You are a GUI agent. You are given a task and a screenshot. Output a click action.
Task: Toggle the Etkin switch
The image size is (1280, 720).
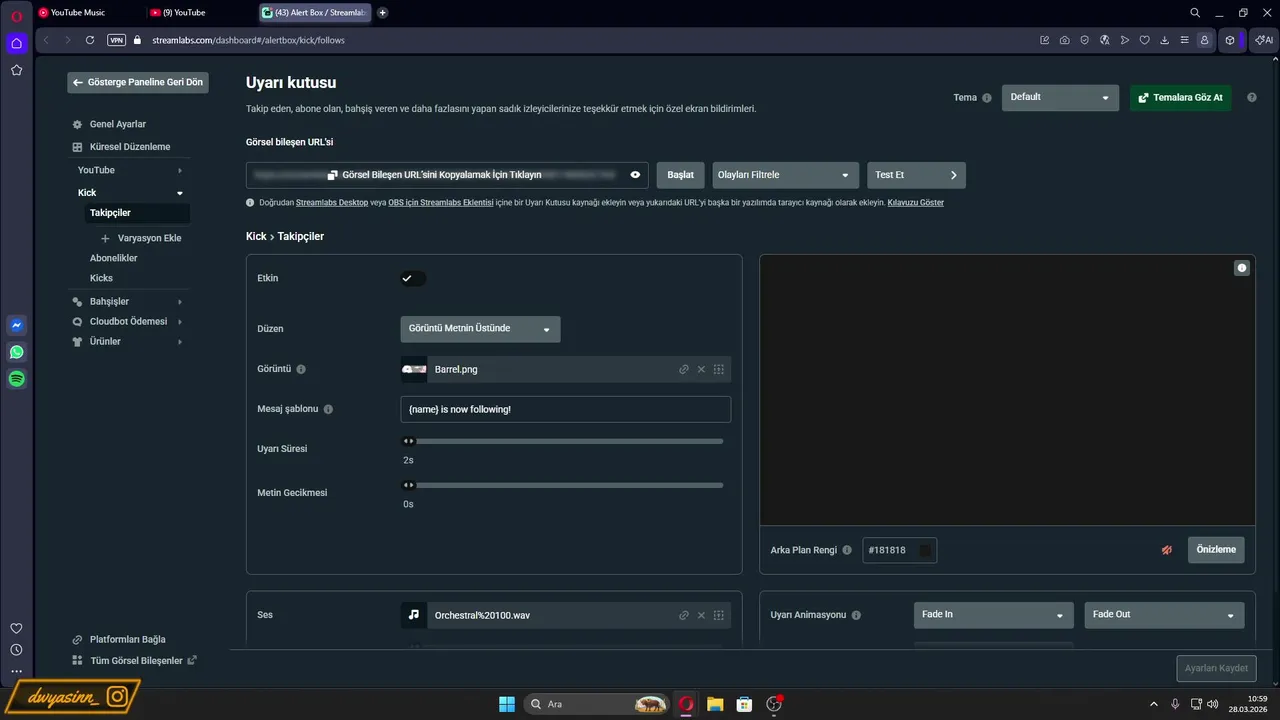coord(413,278)
